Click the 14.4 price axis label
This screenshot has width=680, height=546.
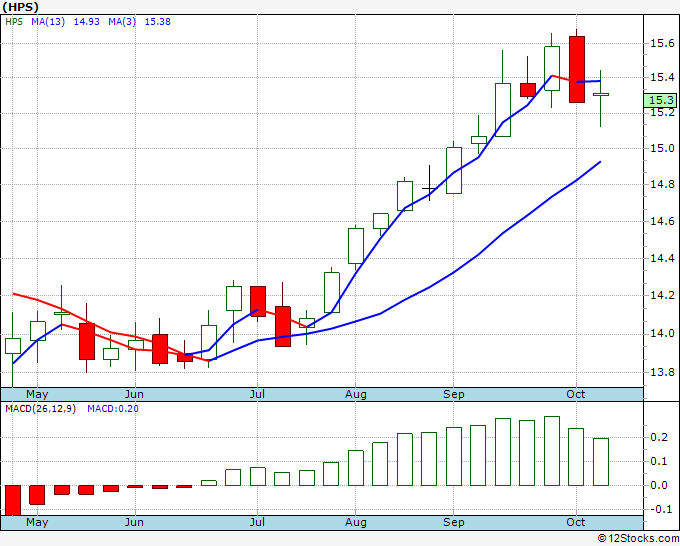662,258
